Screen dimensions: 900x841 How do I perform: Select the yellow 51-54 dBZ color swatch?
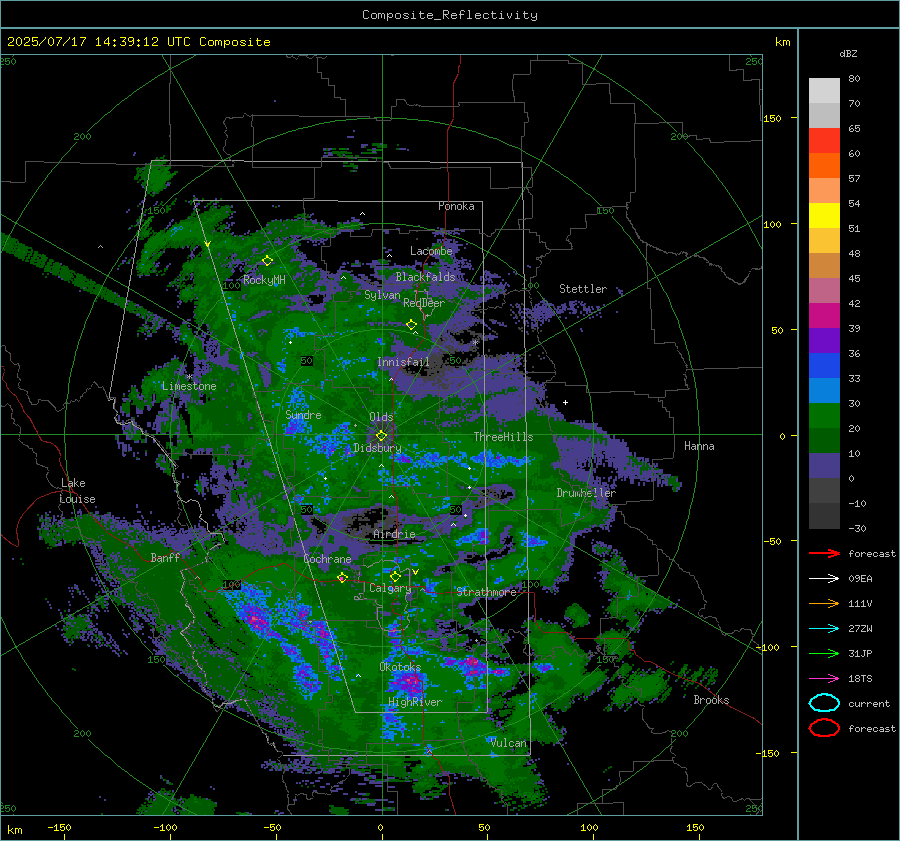pos(824,216)
